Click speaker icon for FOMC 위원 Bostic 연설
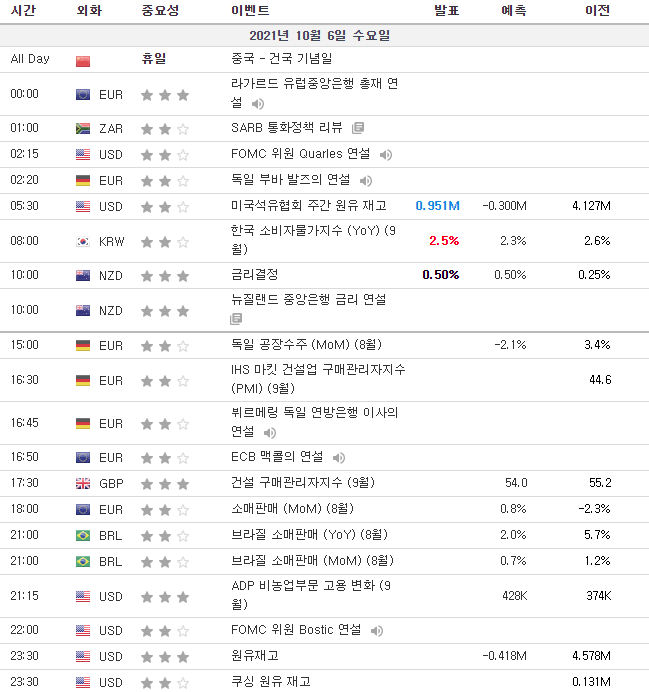Screen dimensions: 649x692 377,631
